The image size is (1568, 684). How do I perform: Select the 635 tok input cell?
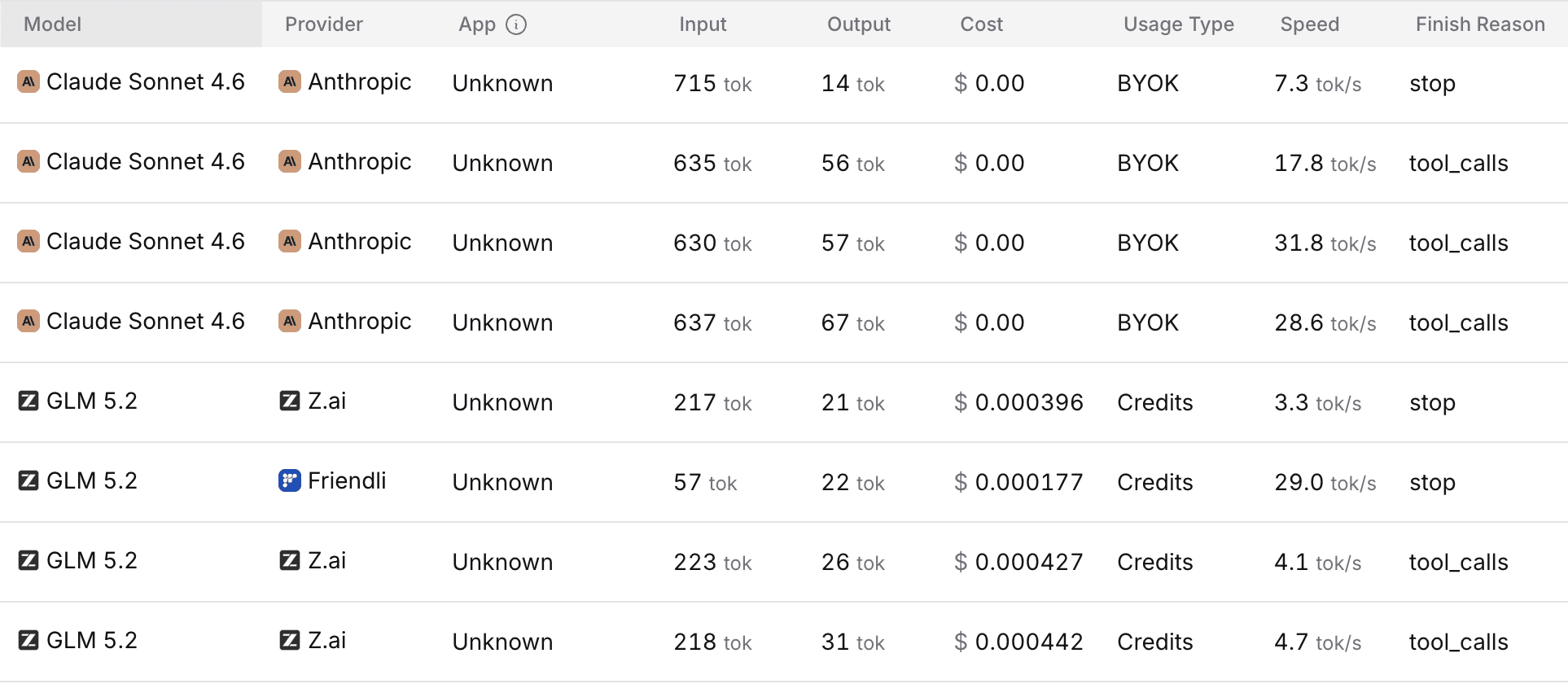click(712, 163)
